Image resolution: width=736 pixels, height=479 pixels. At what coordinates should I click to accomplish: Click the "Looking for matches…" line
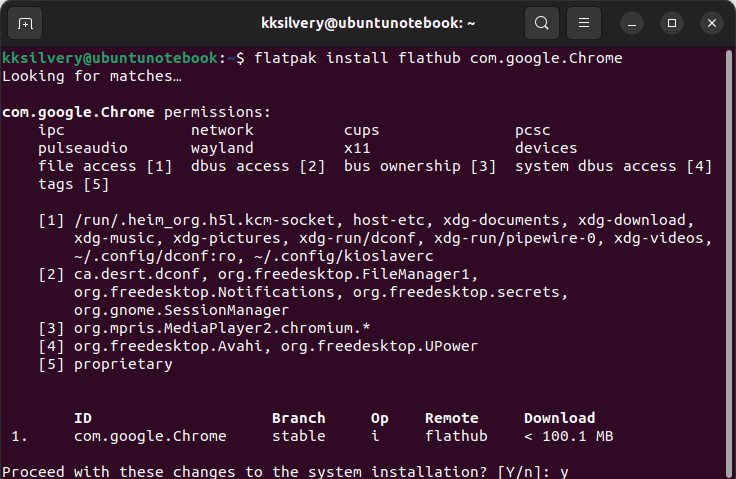tap(92, 76)
